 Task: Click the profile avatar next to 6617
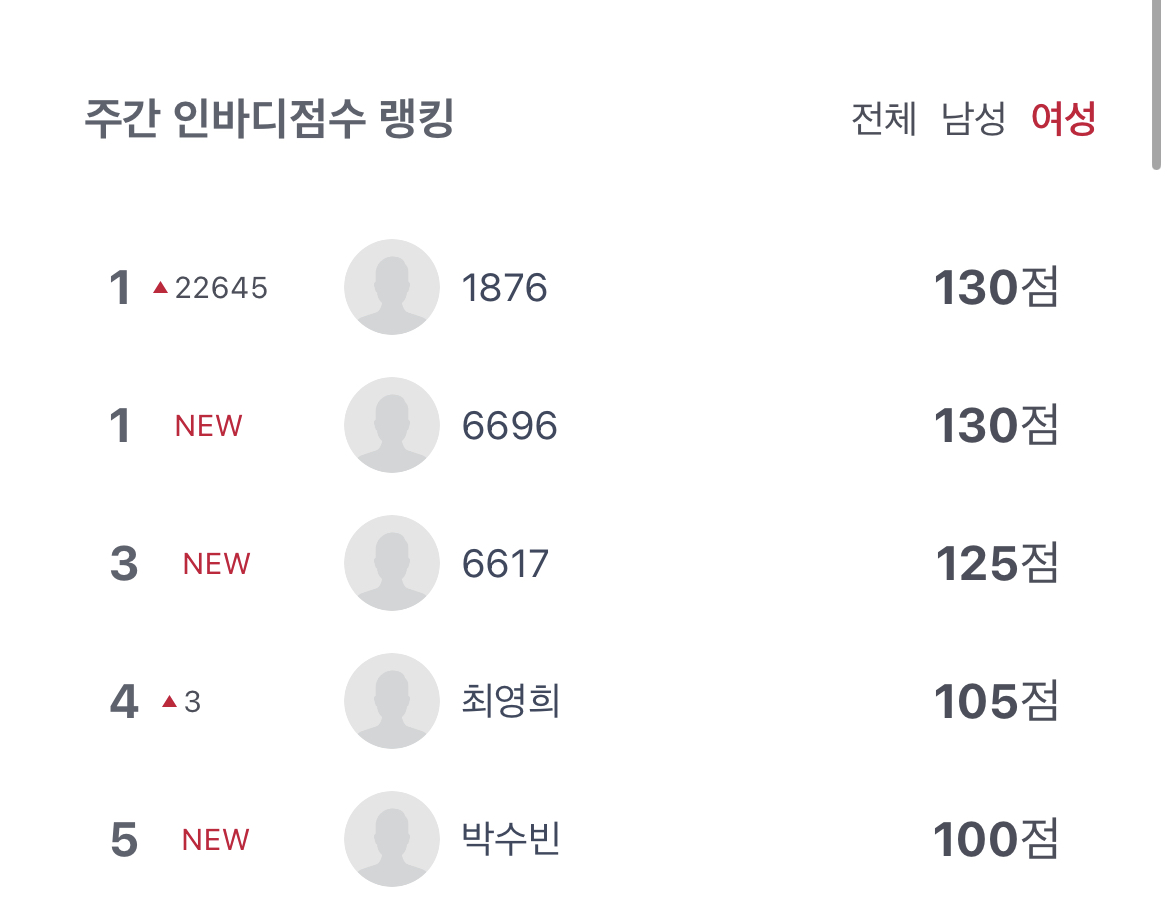pyautogui.click(x=391, y=563)
